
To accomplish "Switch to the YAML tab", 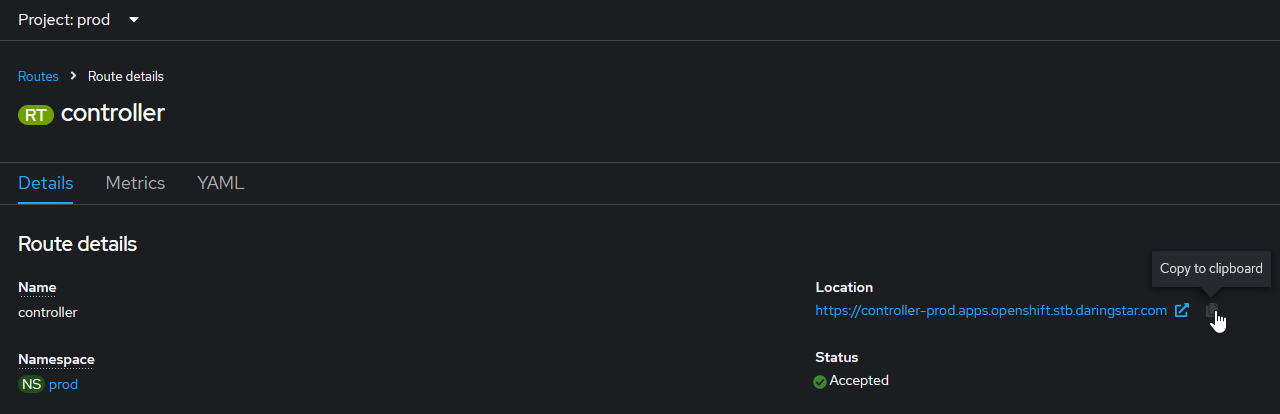I will (x=220, y=183).
